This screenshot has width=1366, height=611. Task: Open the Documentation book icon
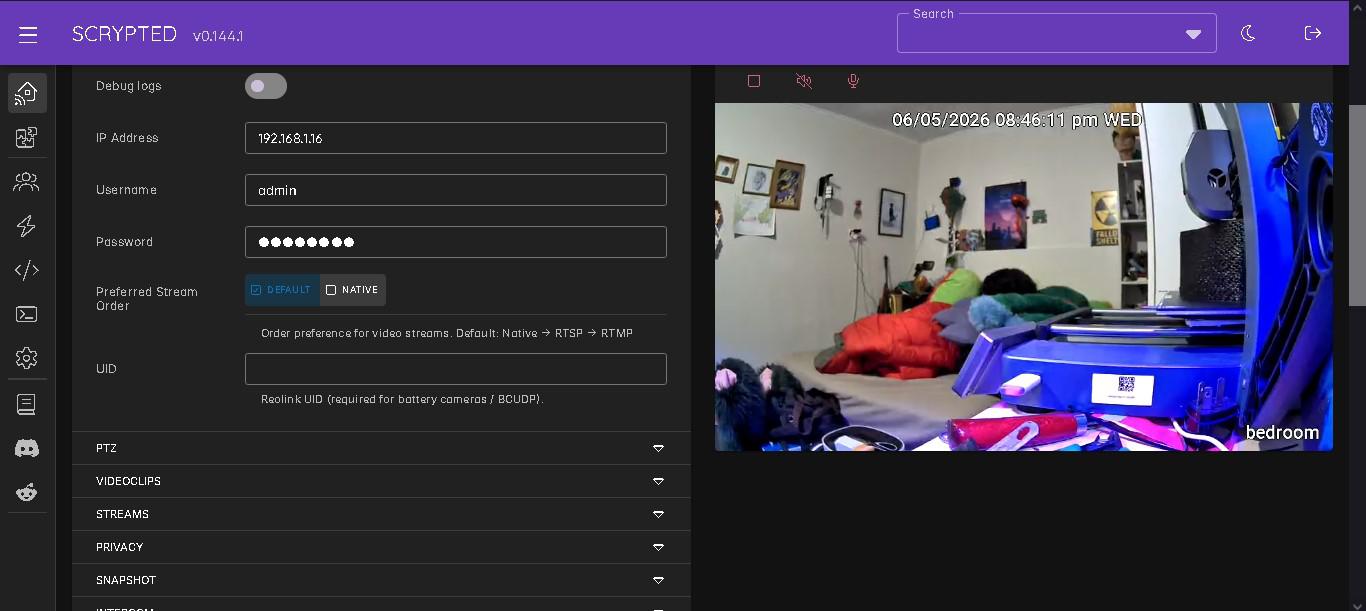(27, 404)
